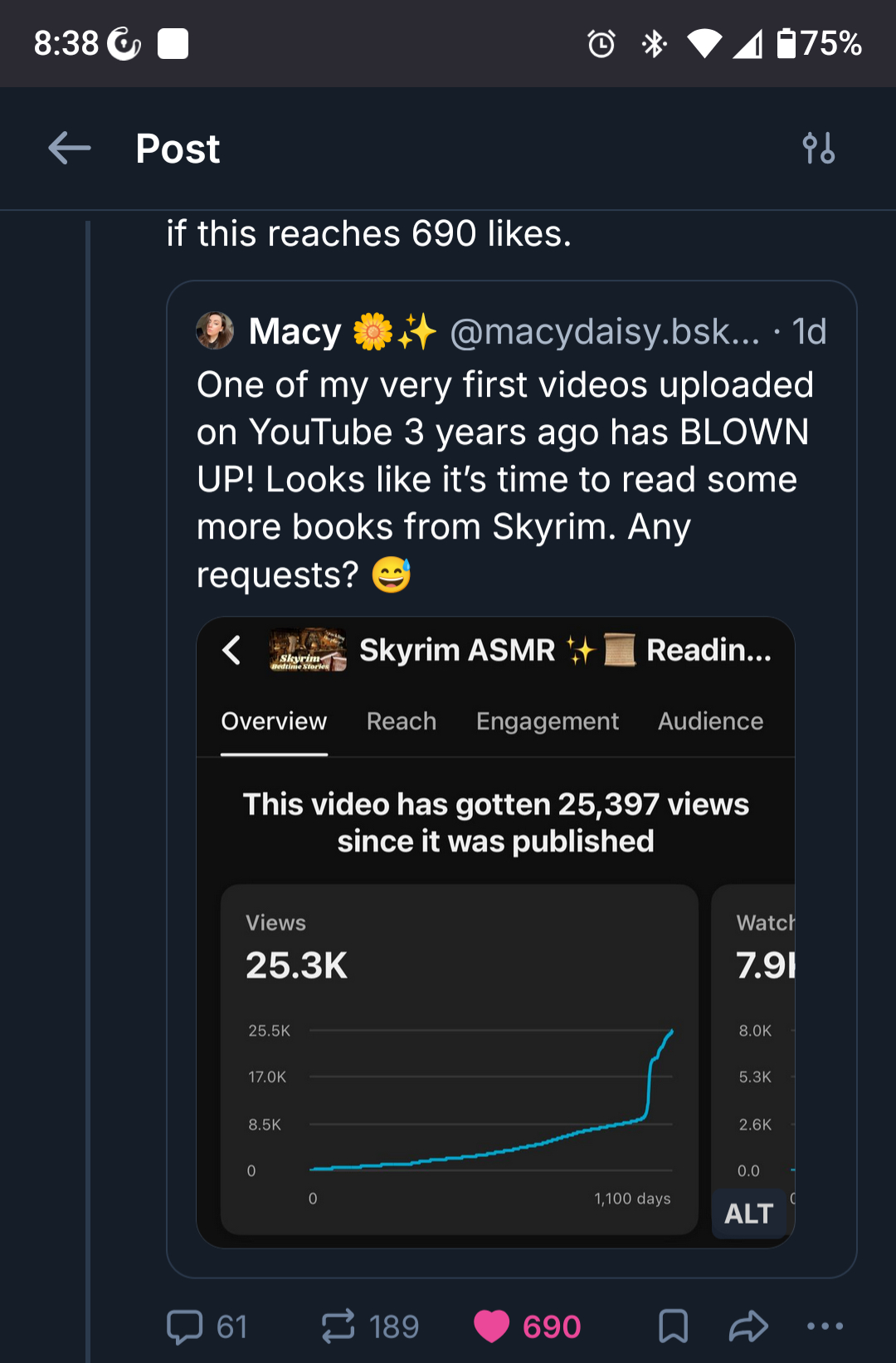
Task: Tap the ALT badge on the image
Action: tap(748, 1214)
